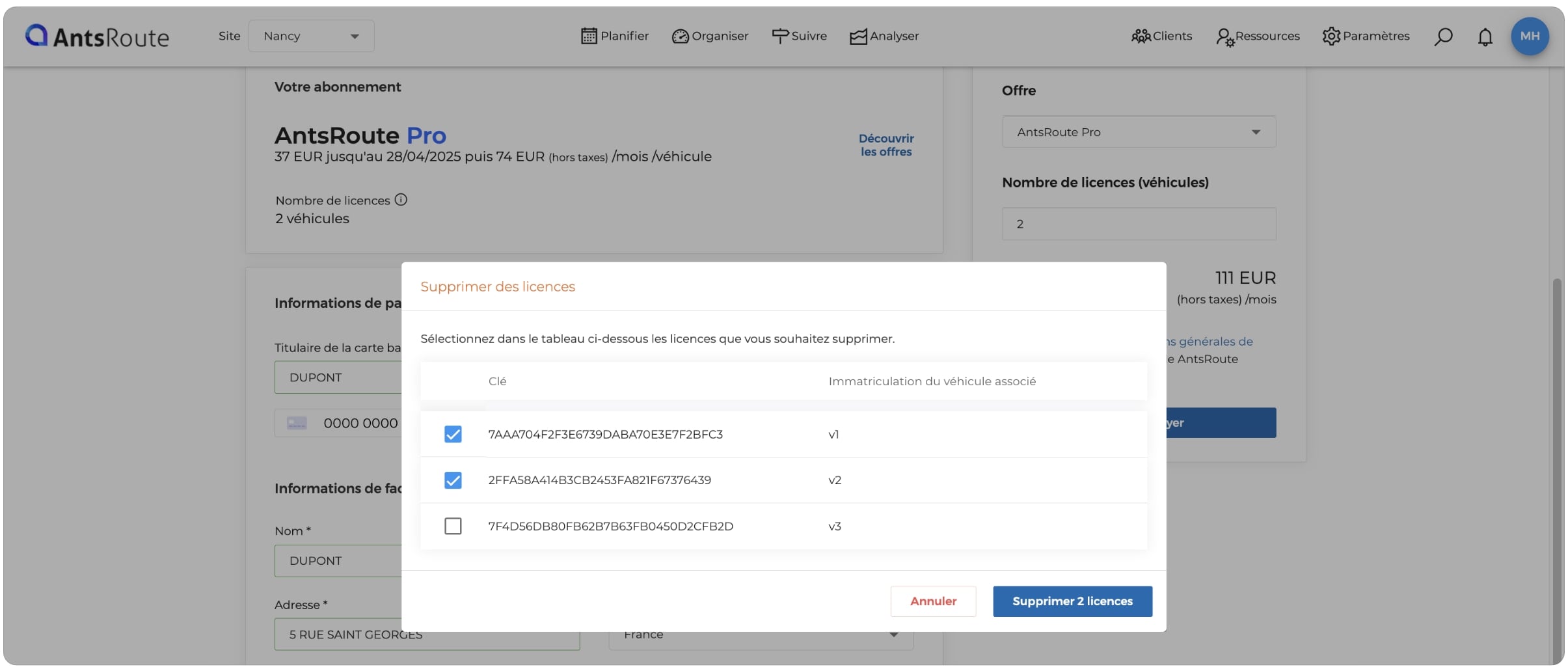Click the Planifier calendar icon
Screen dimensions: 1568x669
[589, 36]
